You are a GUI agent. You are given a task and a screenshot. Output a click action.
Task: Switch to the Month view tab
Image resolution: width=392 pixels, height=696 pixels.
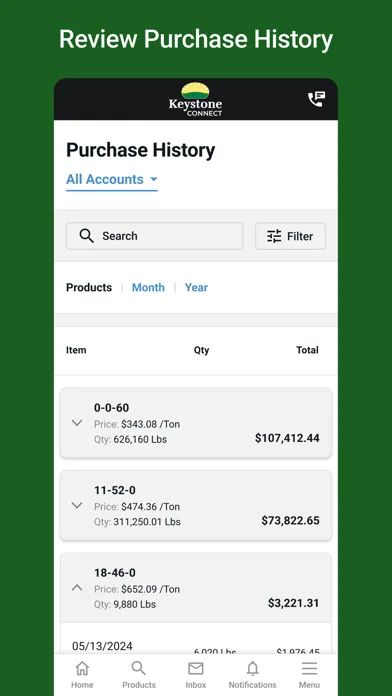148,287
